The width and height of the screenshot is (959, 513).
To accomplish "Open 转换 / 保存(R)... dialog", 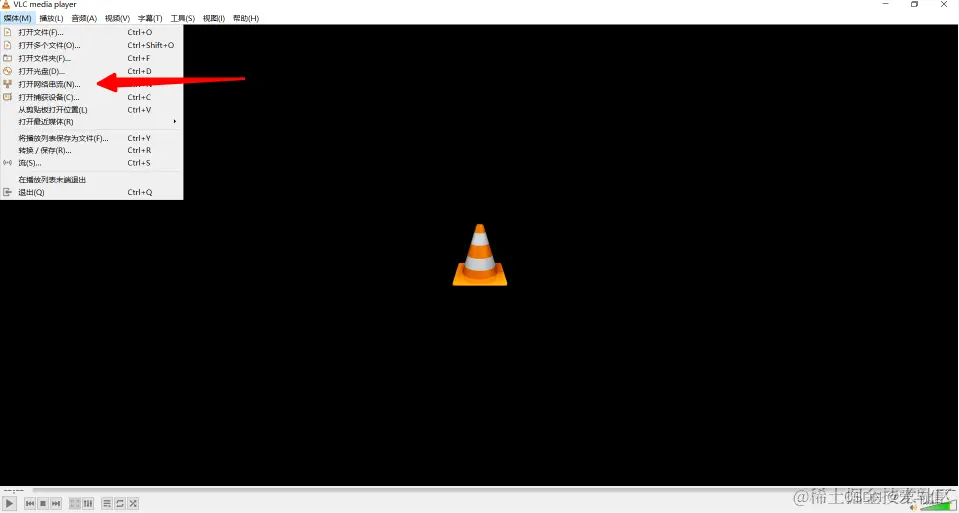I will pos(92,150).
